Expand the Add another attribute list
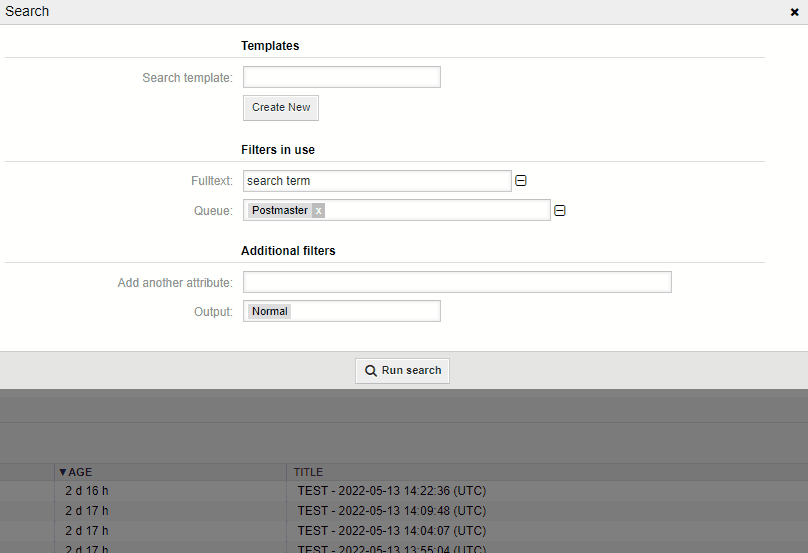The width and height of the screenshot is (808, 553). 456,282
